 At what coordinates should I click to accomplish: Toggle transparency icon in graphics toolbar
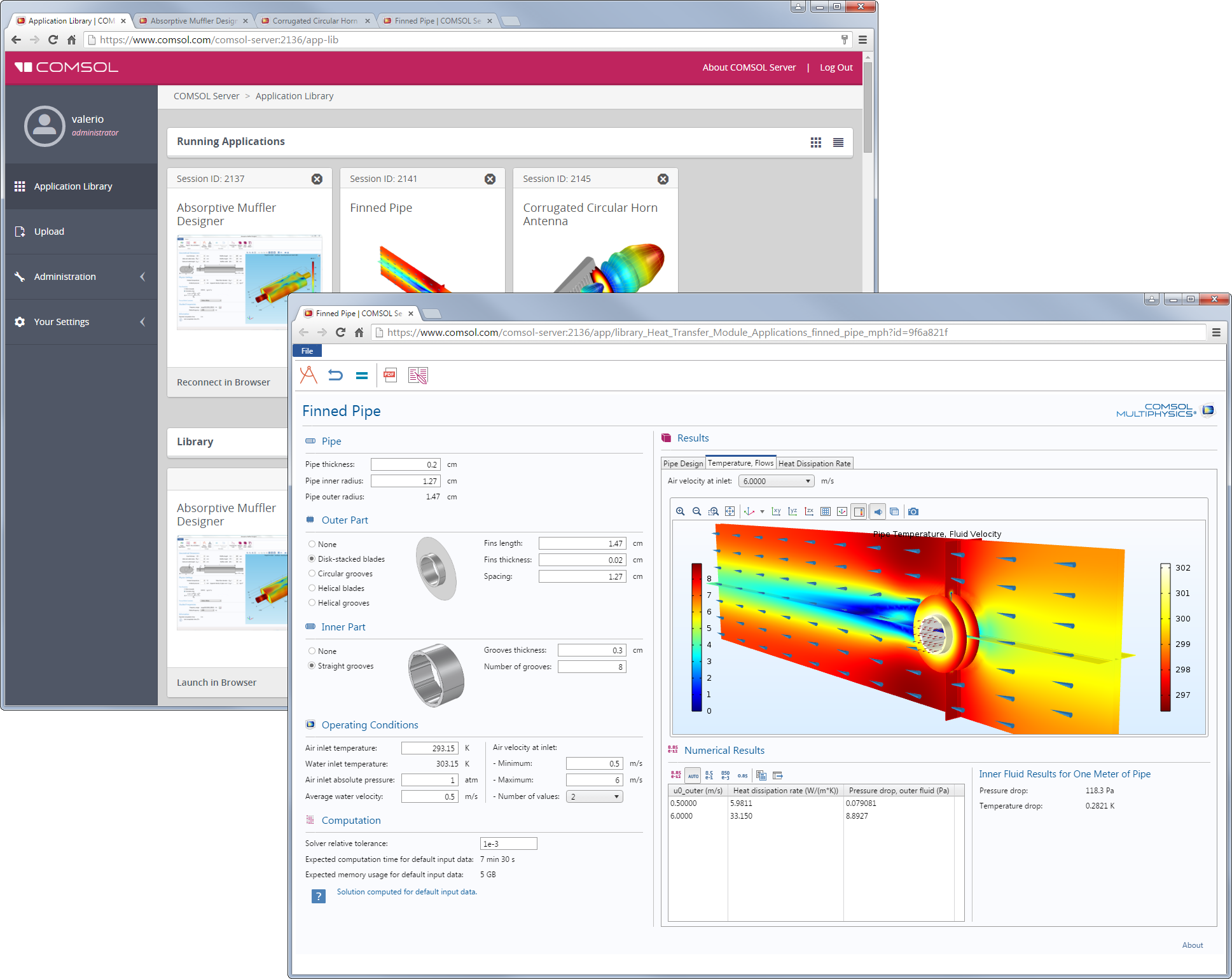click(x=894, y=511)
